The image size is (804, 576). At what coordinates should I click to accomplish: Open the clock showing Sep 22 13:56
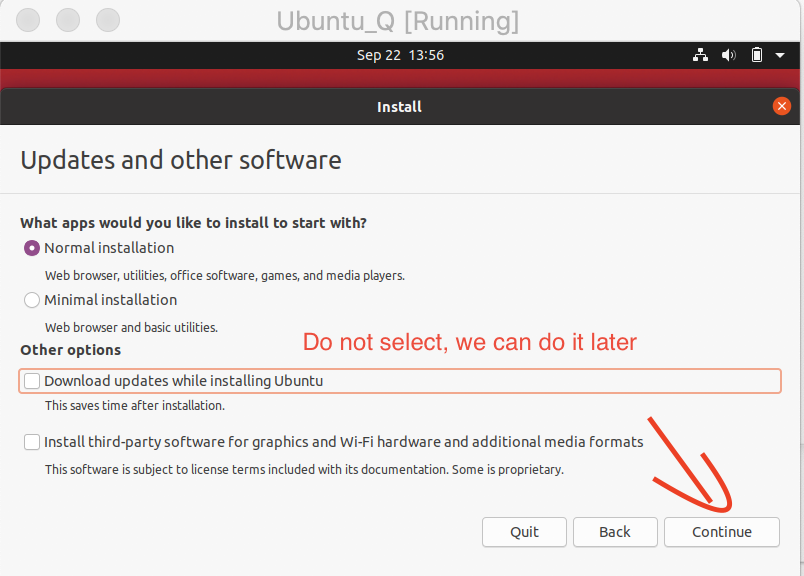click(400, 55)
